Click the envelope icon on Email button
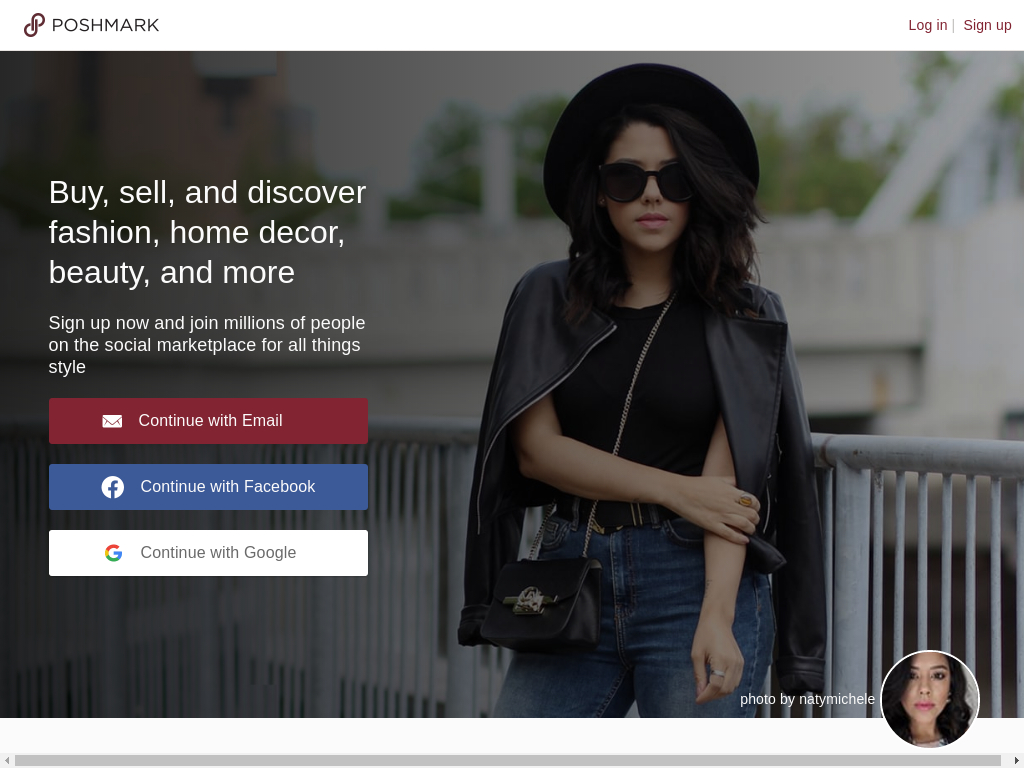The height and width of the screenshot is (768, 1024). (x=112, y=421)
